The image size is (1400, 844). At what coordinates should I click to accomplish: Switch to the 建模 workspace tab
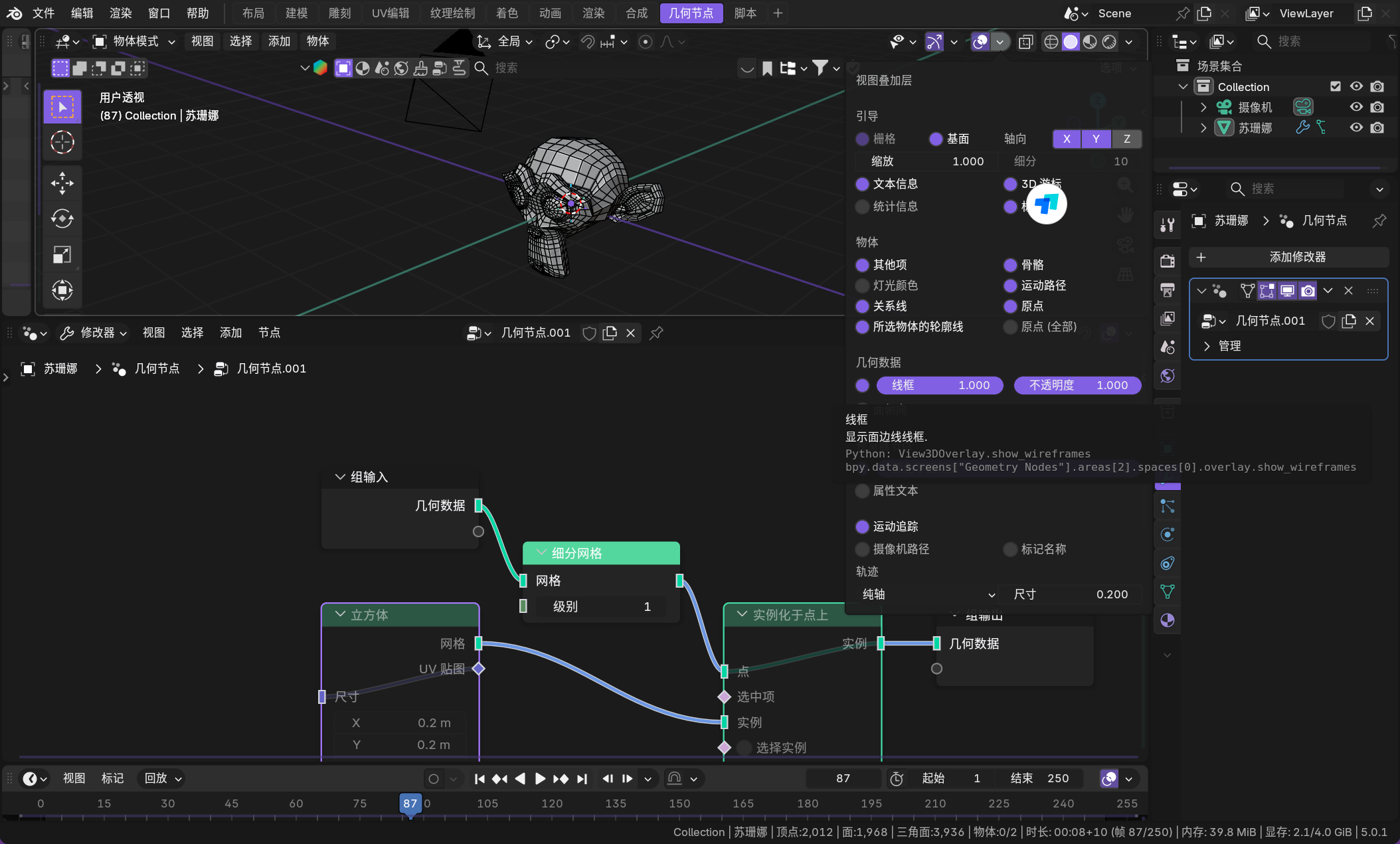pos(296,13)
